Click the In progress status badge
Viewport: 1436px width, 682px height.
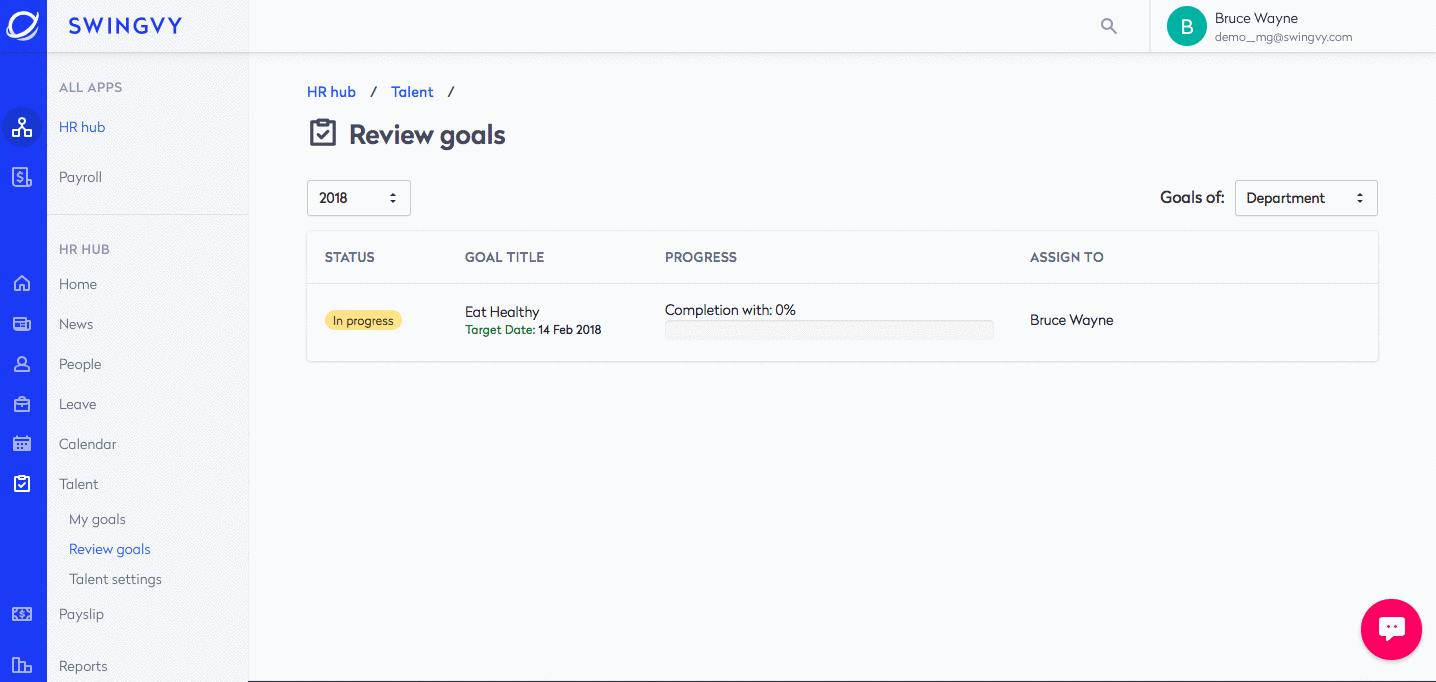363,320
